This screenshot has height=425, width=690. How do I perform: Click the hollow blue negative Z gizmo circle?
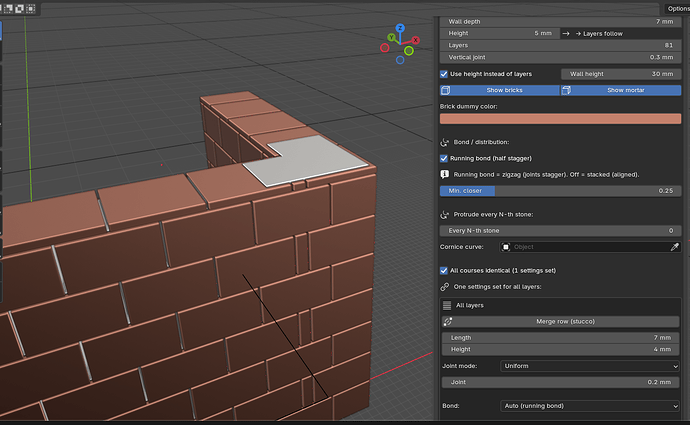pyautogui.click(x=400, y=60)
